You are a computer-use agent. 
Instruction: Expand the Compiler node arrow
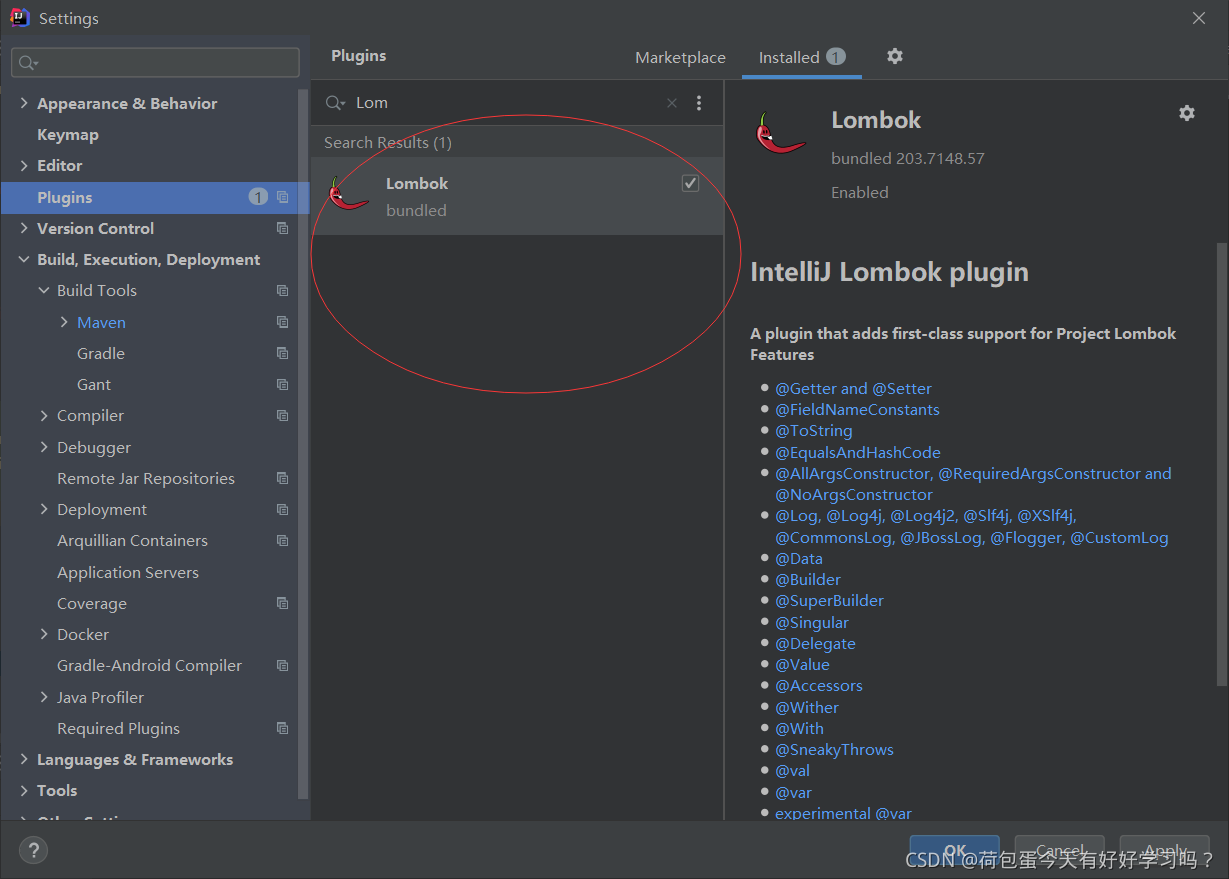(x=44, y=415)
